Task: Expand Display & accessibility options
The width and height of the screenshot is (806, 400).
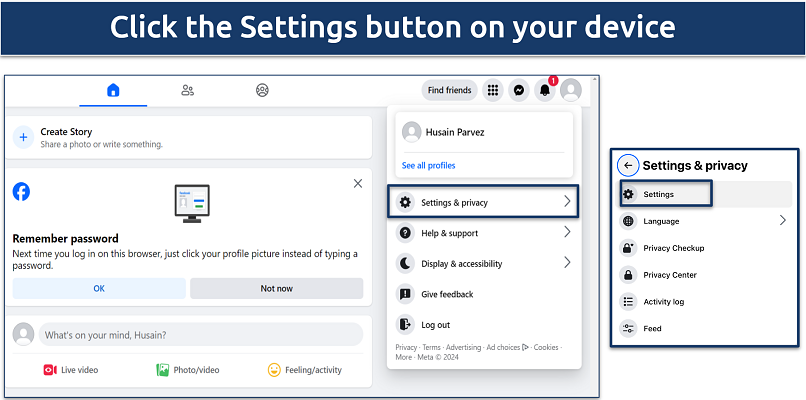Action: click(x=484, y=264)
